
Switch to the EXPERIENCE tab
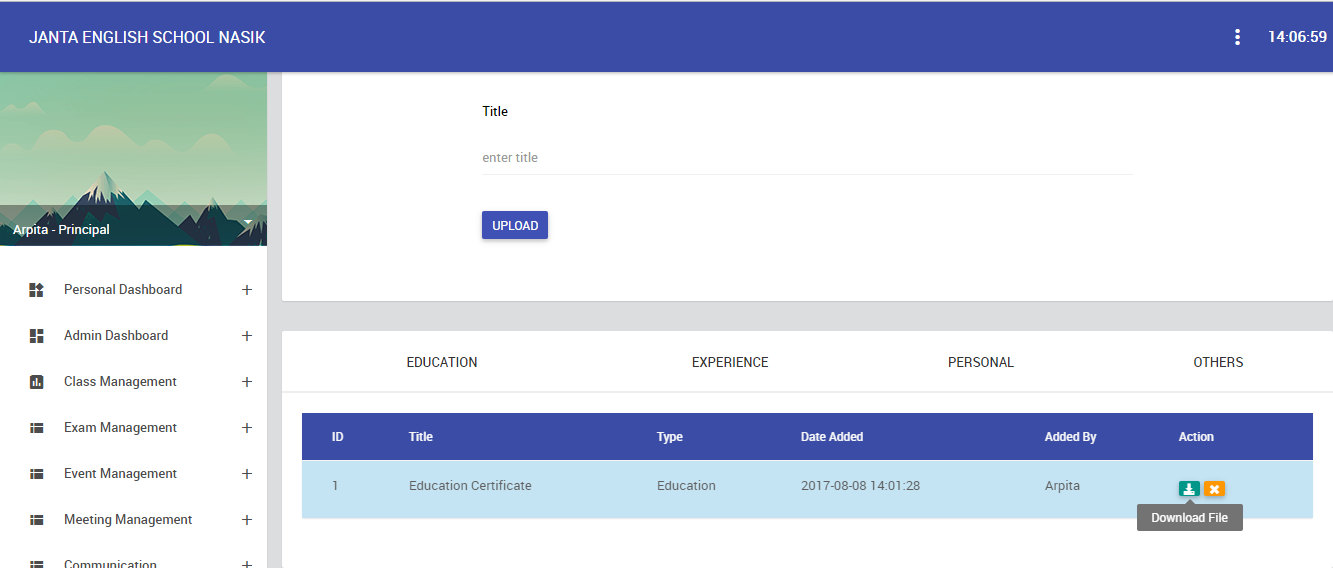[730, 362]
